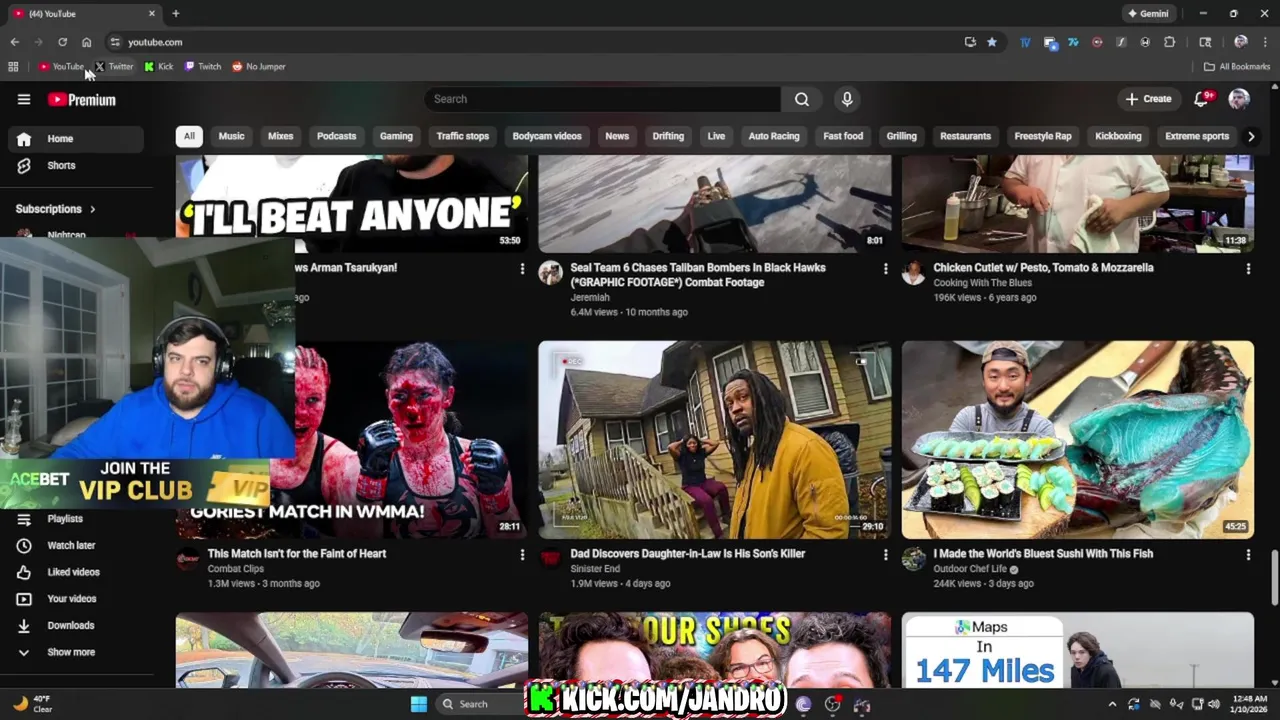Open options for the Dad Discovers video

[885, 554]
